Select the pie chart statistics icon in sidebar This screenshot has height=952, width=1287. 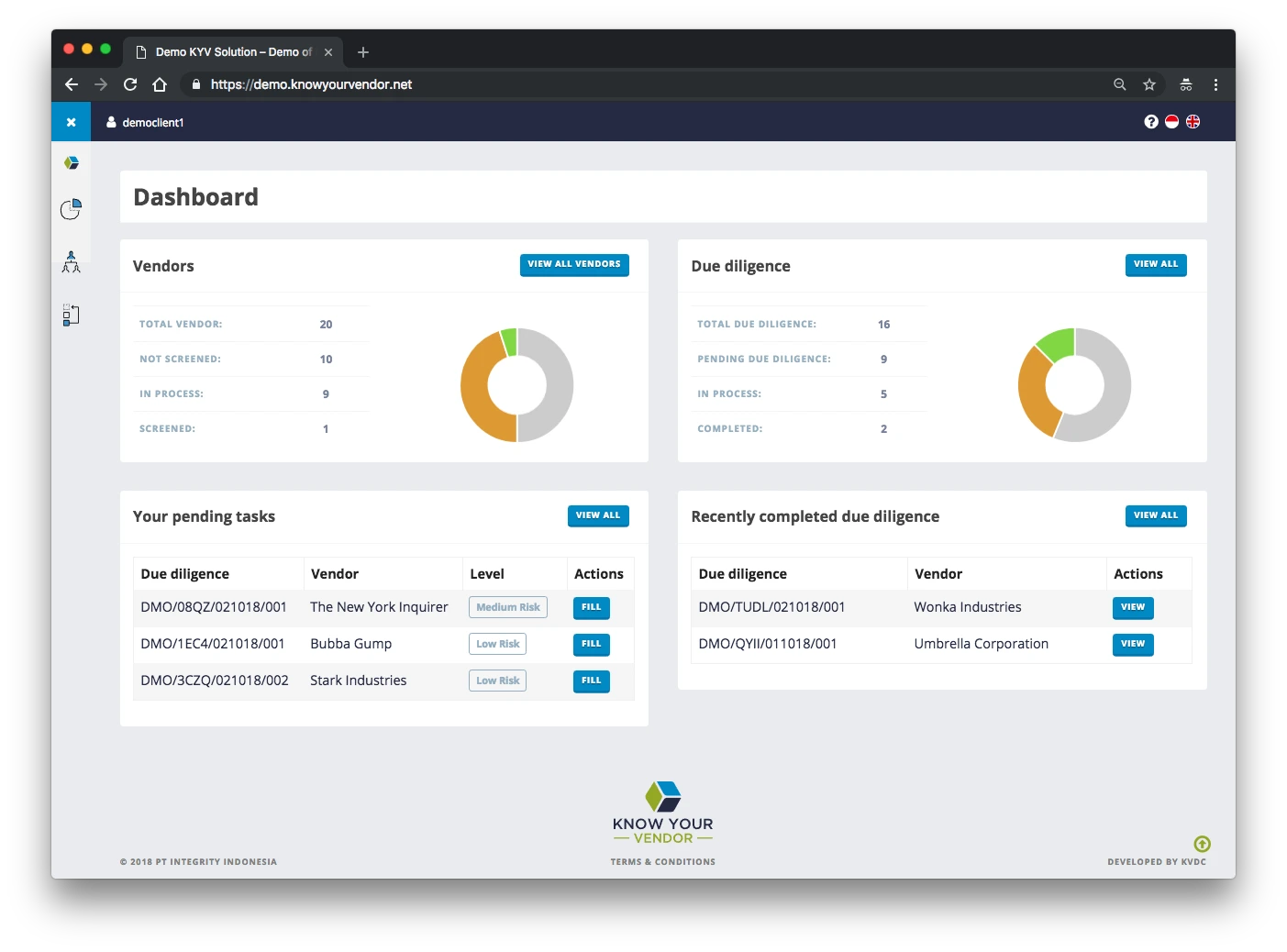[x=71, y=209]
